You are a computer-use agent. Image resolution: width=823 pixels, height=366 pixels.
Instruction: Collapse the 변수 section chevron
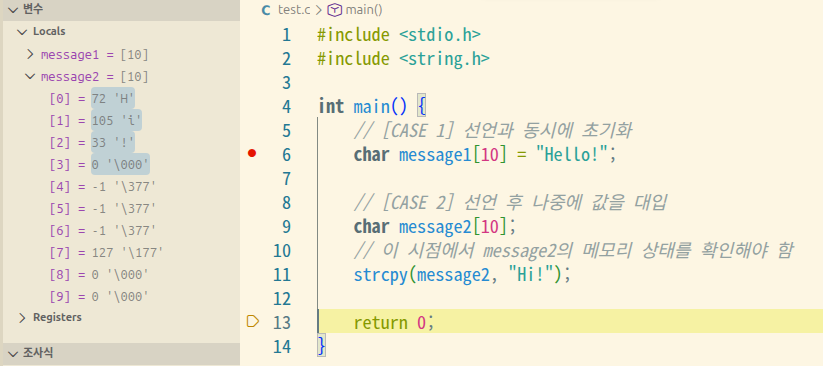(x=13, y=9)
